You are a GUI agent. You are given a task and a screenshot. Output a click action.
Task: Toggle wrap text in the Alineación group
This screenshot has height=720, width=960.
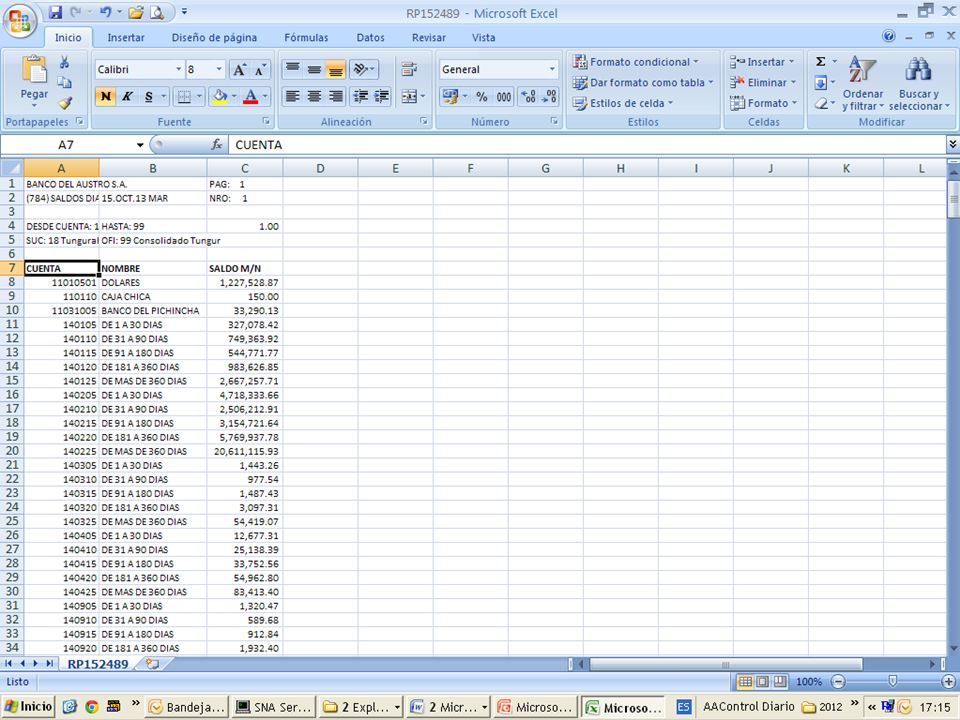[409, 69]
